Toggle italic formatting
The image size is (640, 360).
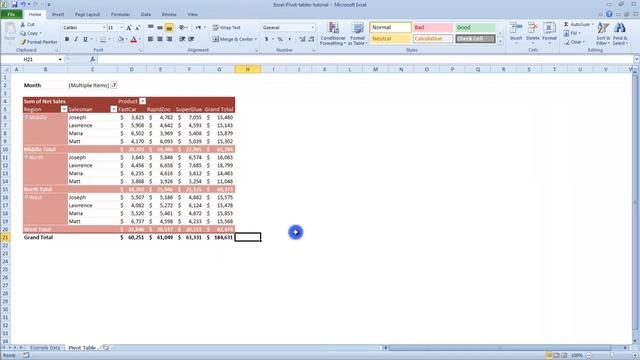tap(76, 39)
